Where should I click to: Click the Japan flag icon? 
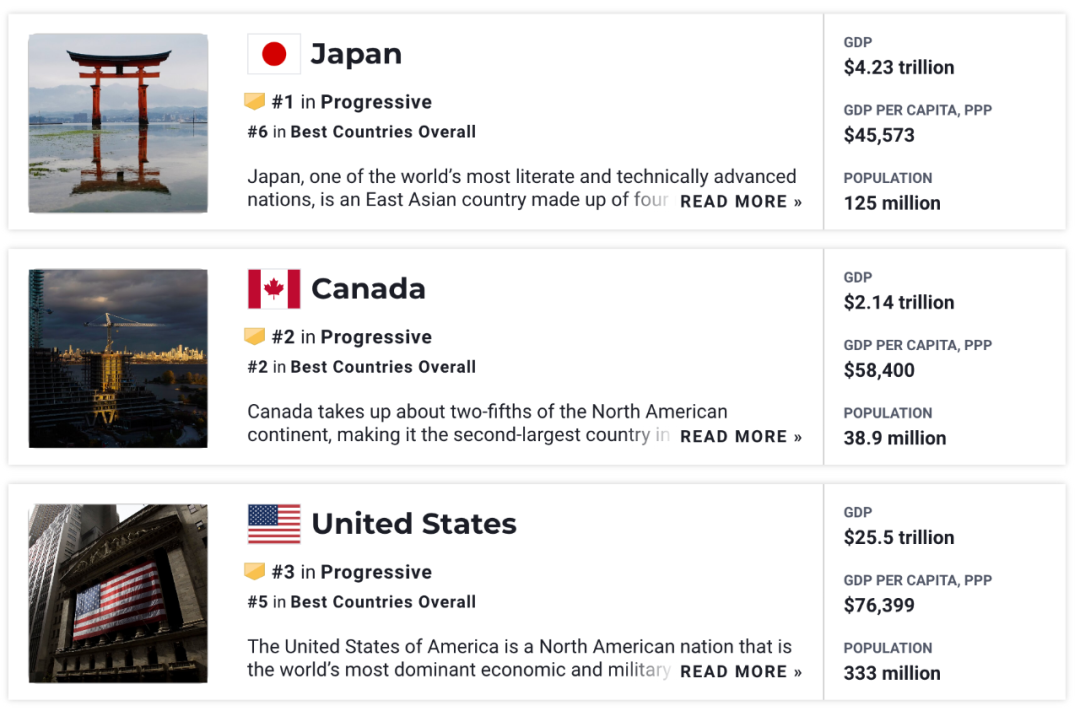tap(274, 54)
